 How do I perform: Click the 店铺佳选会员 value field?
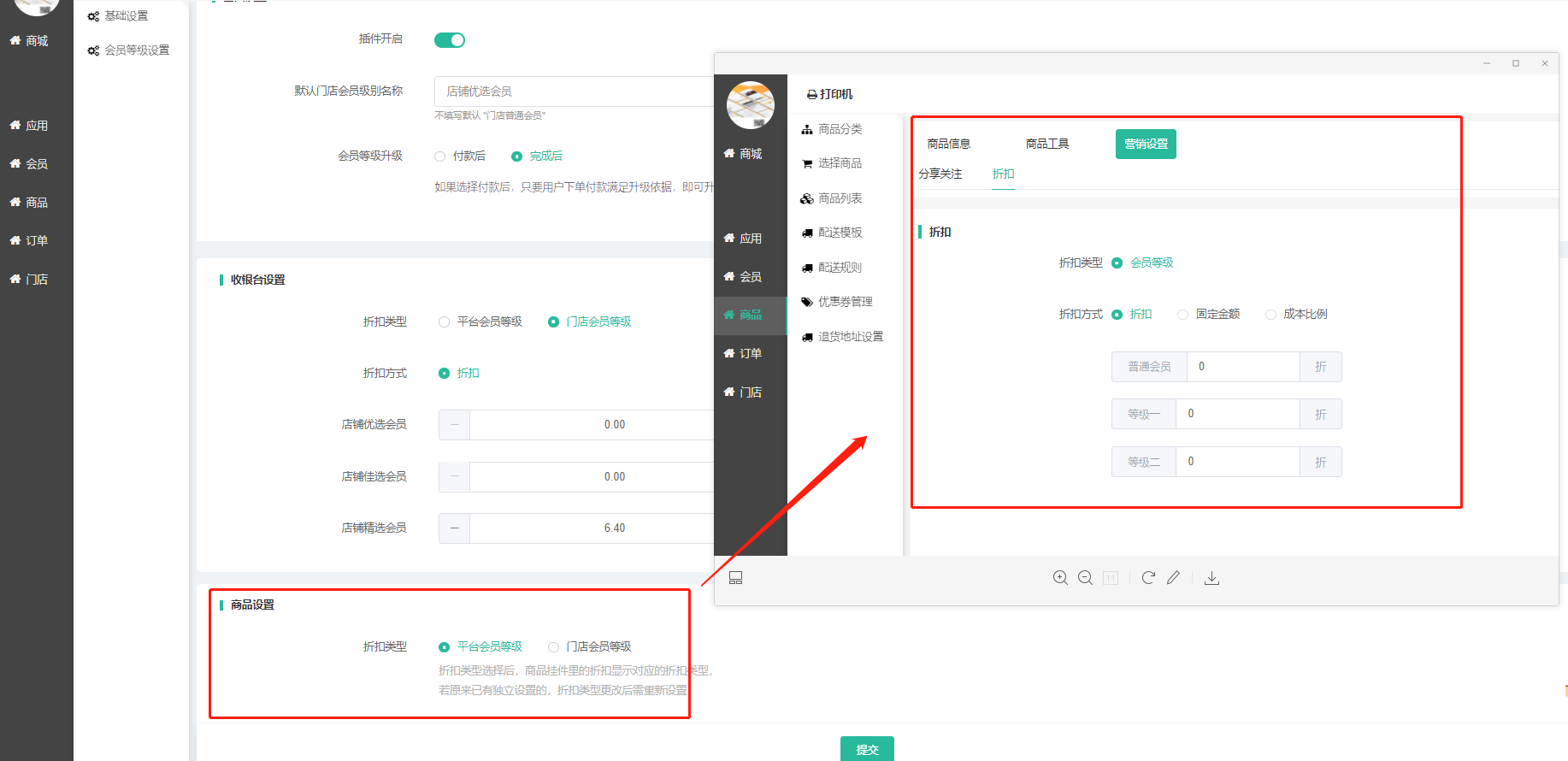(x=592, y=477)
